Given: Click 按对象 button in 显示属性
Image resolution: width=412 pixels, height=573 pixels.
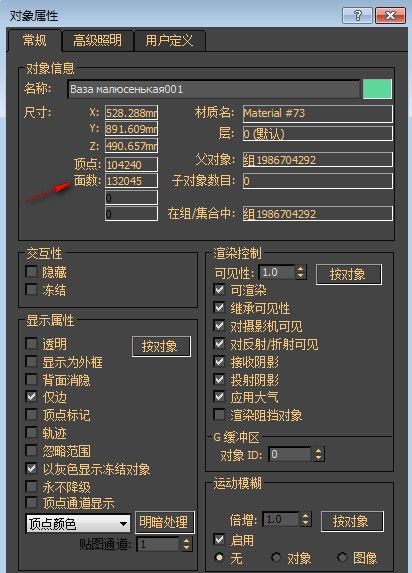Looking at the screenshot, I should (x=161, y=346).
